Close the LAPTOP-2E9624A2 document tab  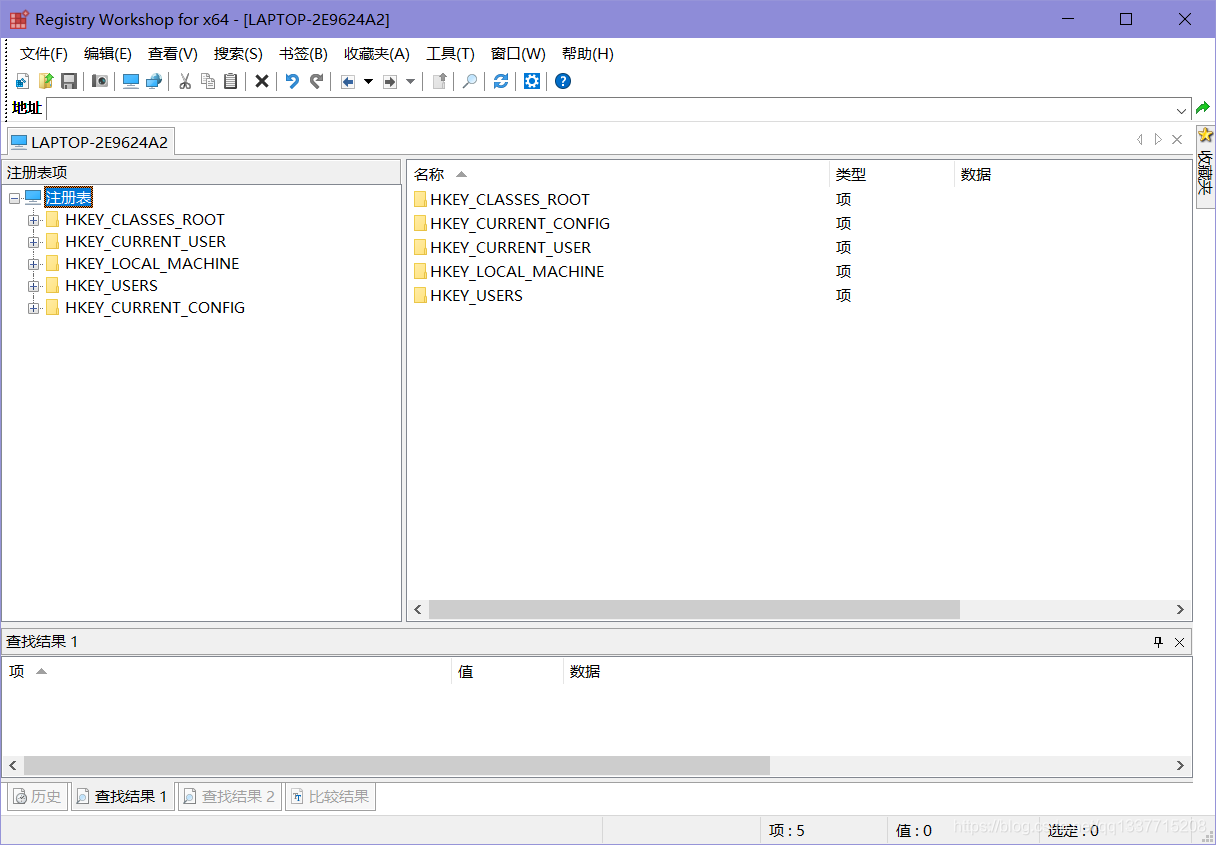[x=1177, y=140]
